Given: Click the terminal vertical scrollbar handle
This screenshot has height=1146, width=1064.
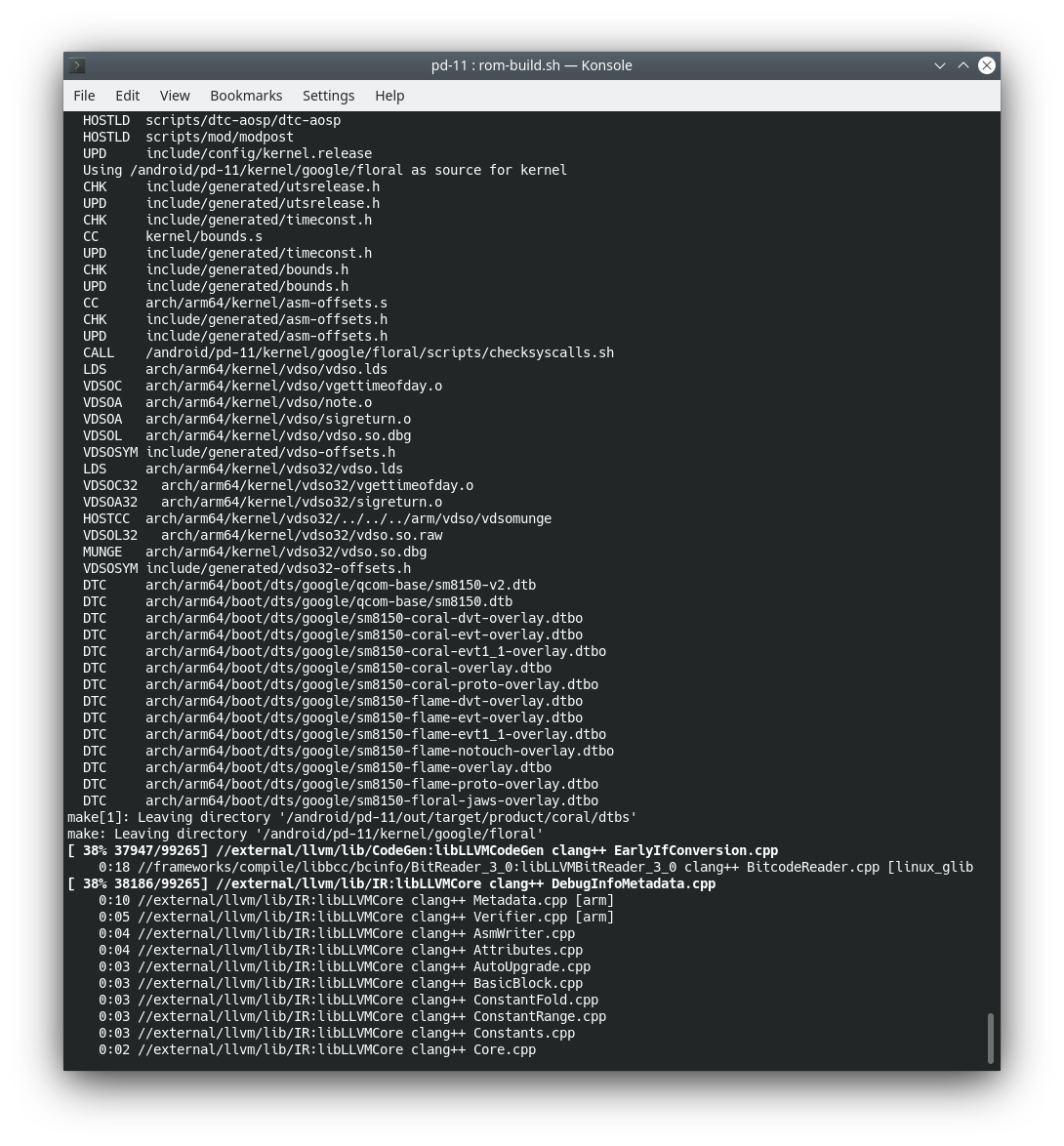Looking at the screenshot, I should tap(990, 1038).
